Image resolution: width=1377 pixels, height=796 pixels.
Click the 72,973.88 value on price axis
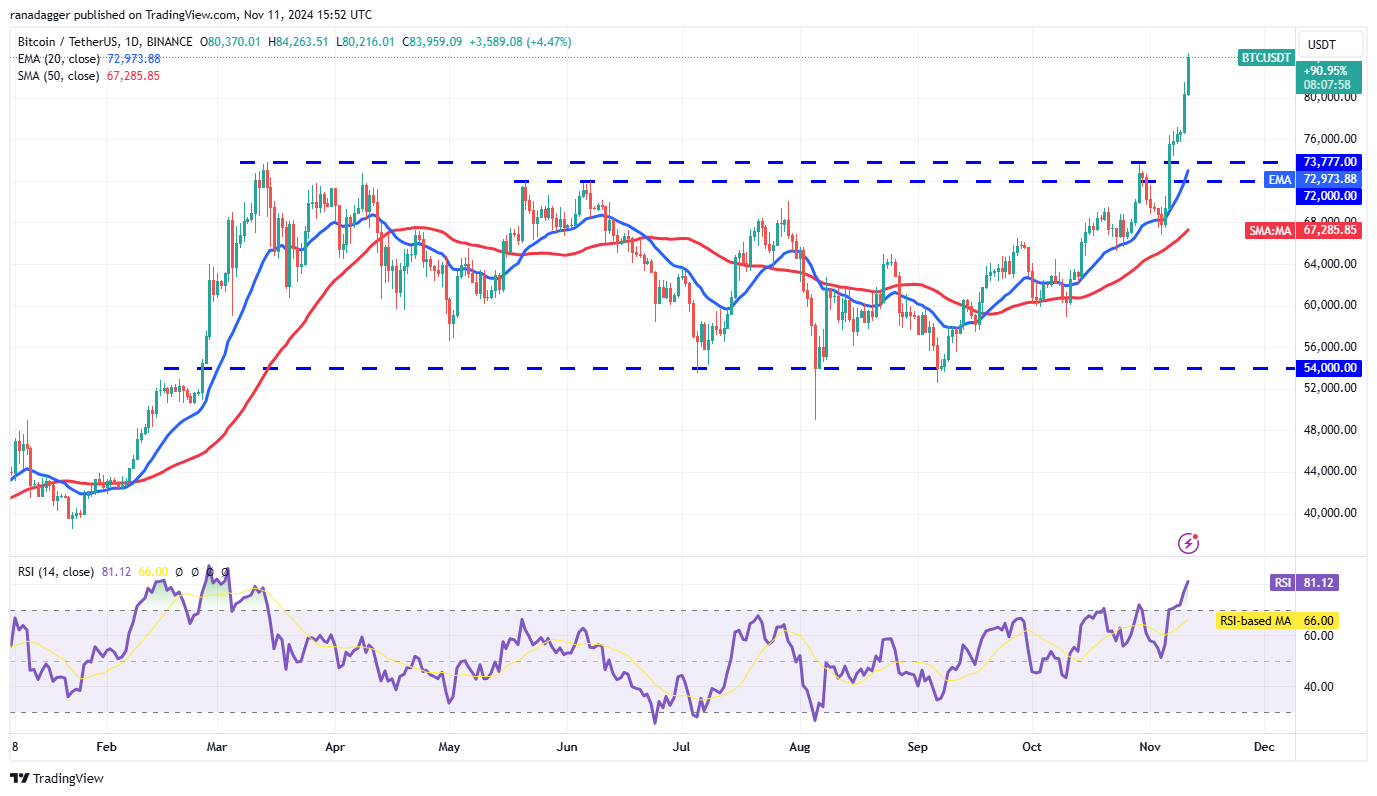tap(1330, 179)
